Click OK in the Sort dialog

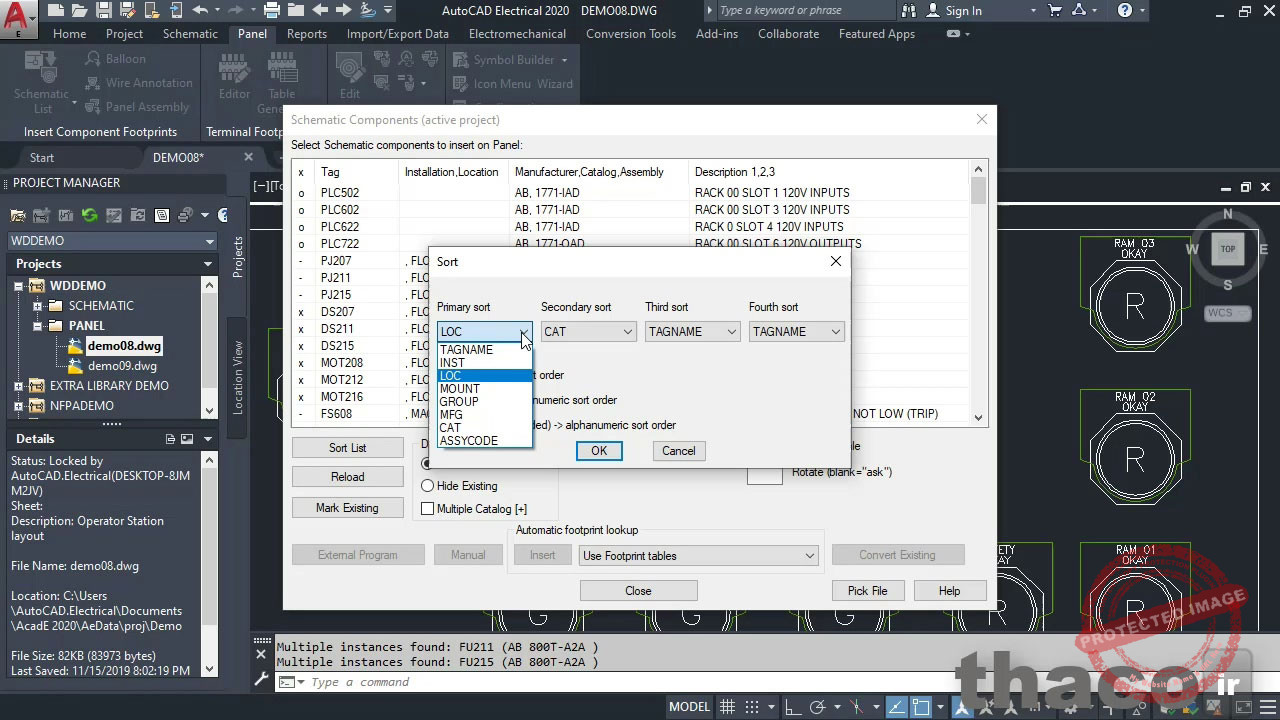click(598, 450)
